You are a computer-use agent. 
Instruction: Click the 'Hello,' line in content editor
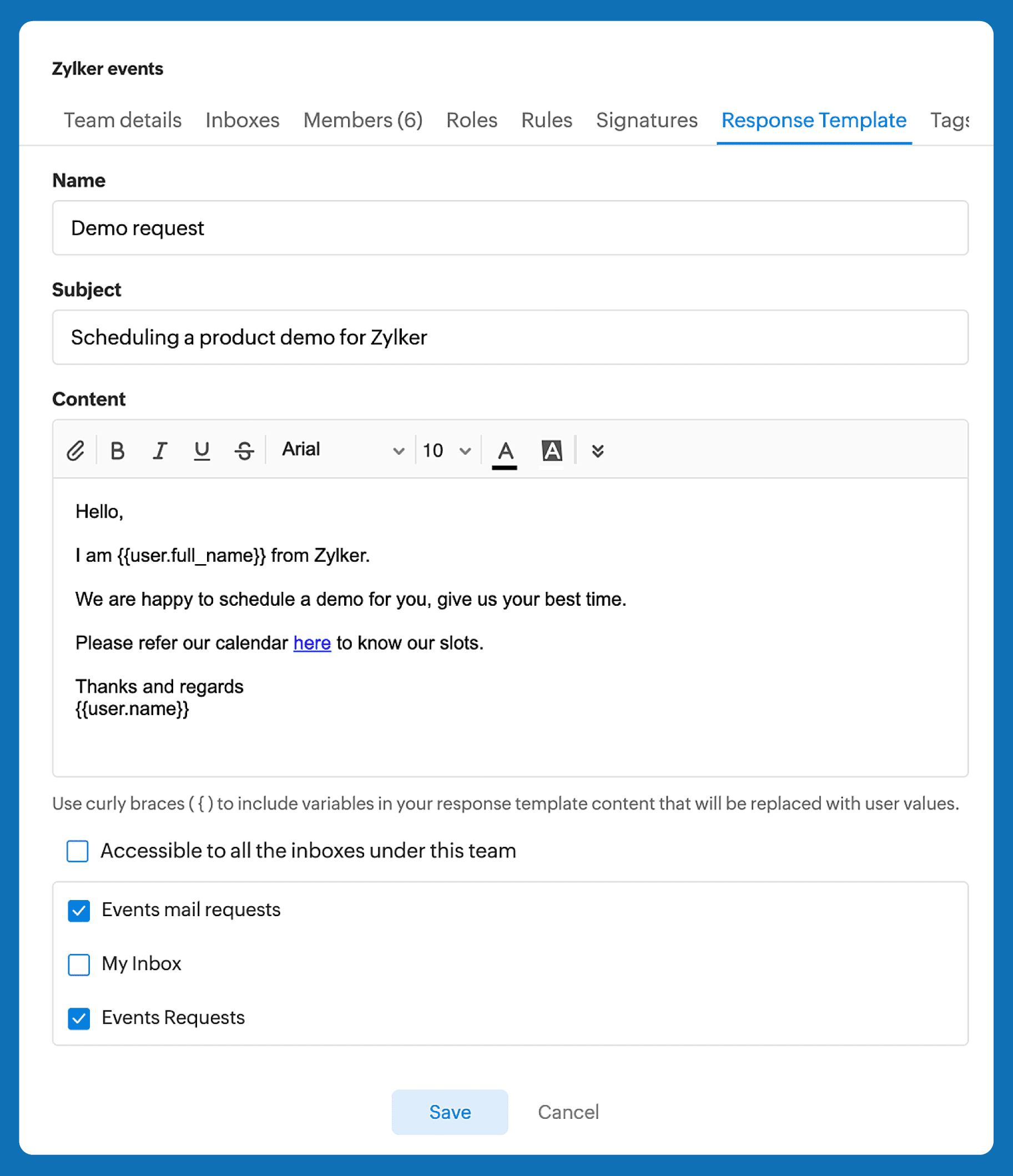click(x=99, y=512)
